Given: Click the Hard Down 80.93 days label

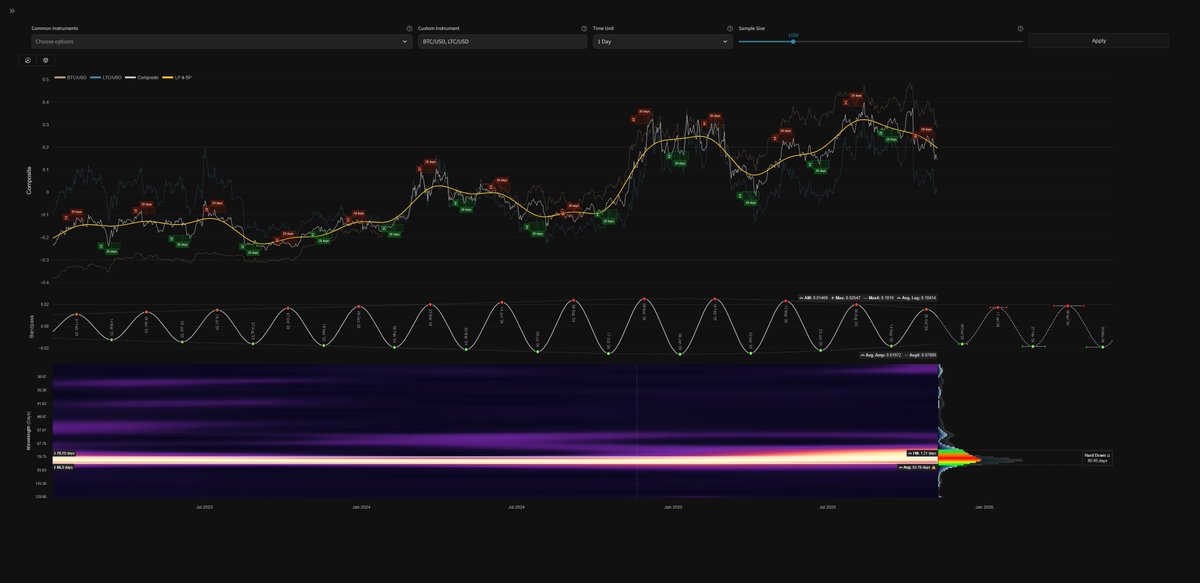Looking at the screenshot, I should click(x=1096, y=457).
